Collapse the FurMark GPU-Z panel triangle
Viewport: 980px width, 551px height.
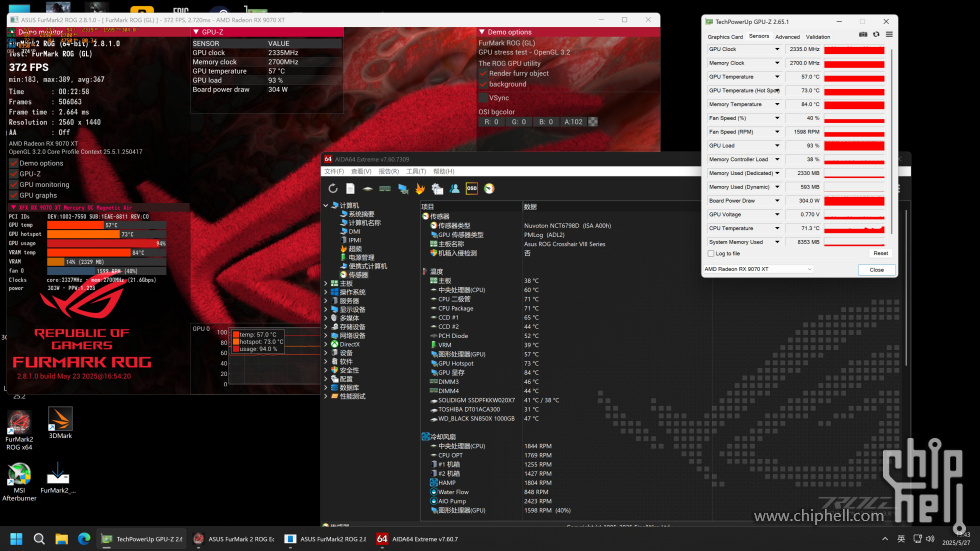coord(196,32)
